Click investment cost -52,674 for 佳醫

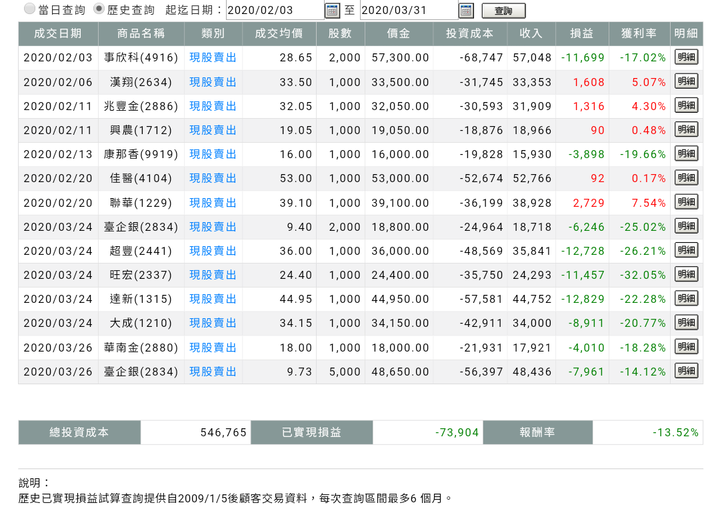pyautogui.click(x=481, y=179)
